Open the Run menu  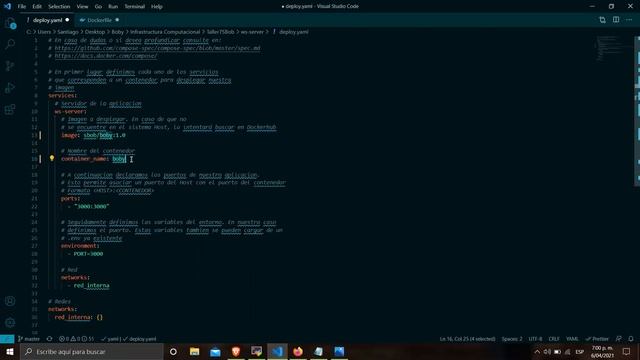click(x=113, y=7)
